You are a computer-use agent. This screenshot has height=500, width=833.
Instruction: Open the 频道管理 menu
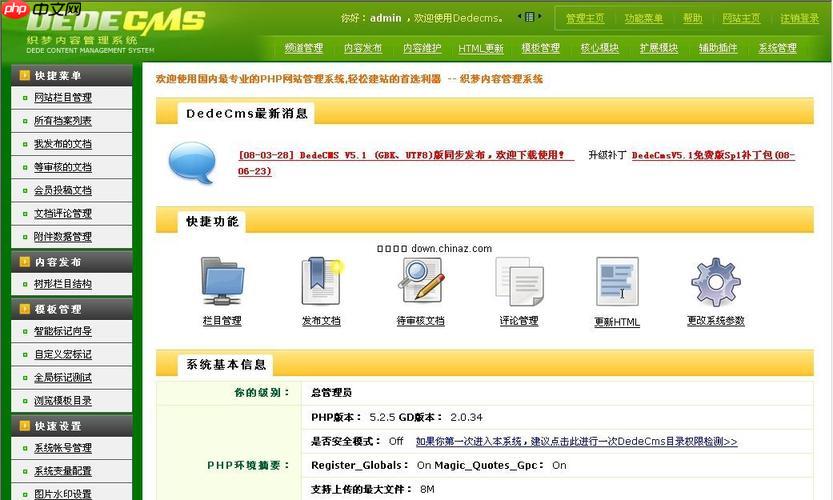coord(304,48)
